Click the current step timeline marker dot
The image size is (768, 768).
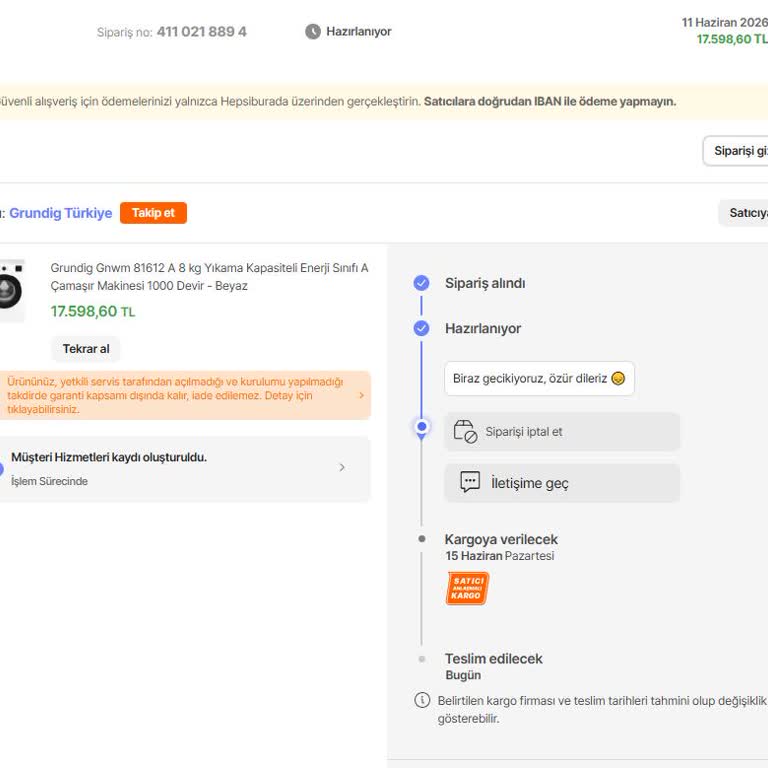[x=422, y=427]
